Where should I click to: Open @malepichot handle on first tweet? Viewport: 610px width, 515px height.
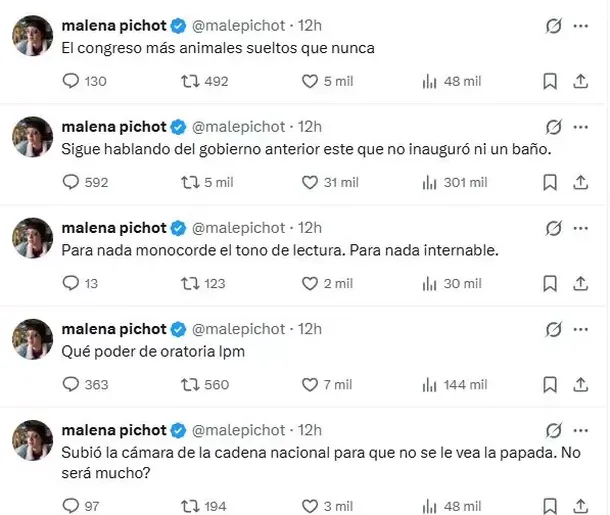(239, 25)
